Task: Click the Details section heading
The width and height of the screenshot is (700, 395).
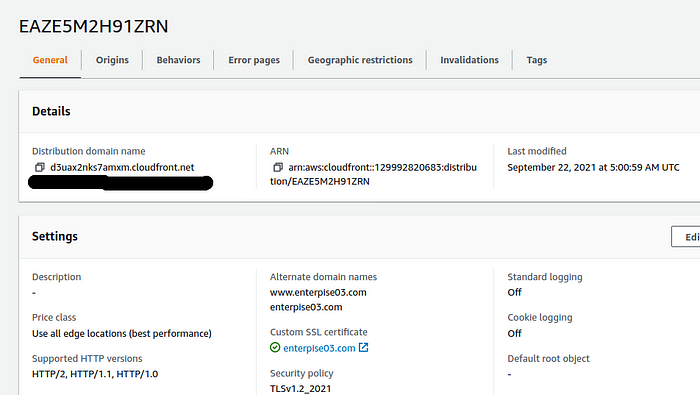Action: pos(51,111)
